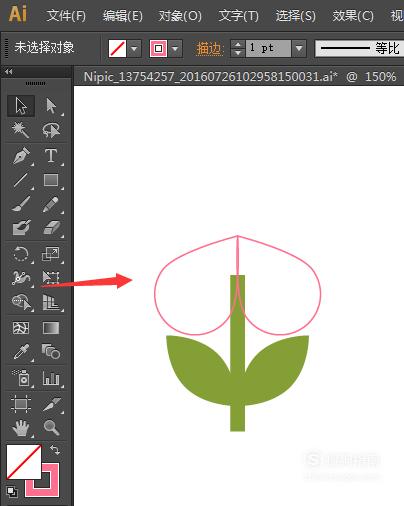Pick the Perspective Grid tool
The image size is (404, 506).
click(x=51, y=302)
